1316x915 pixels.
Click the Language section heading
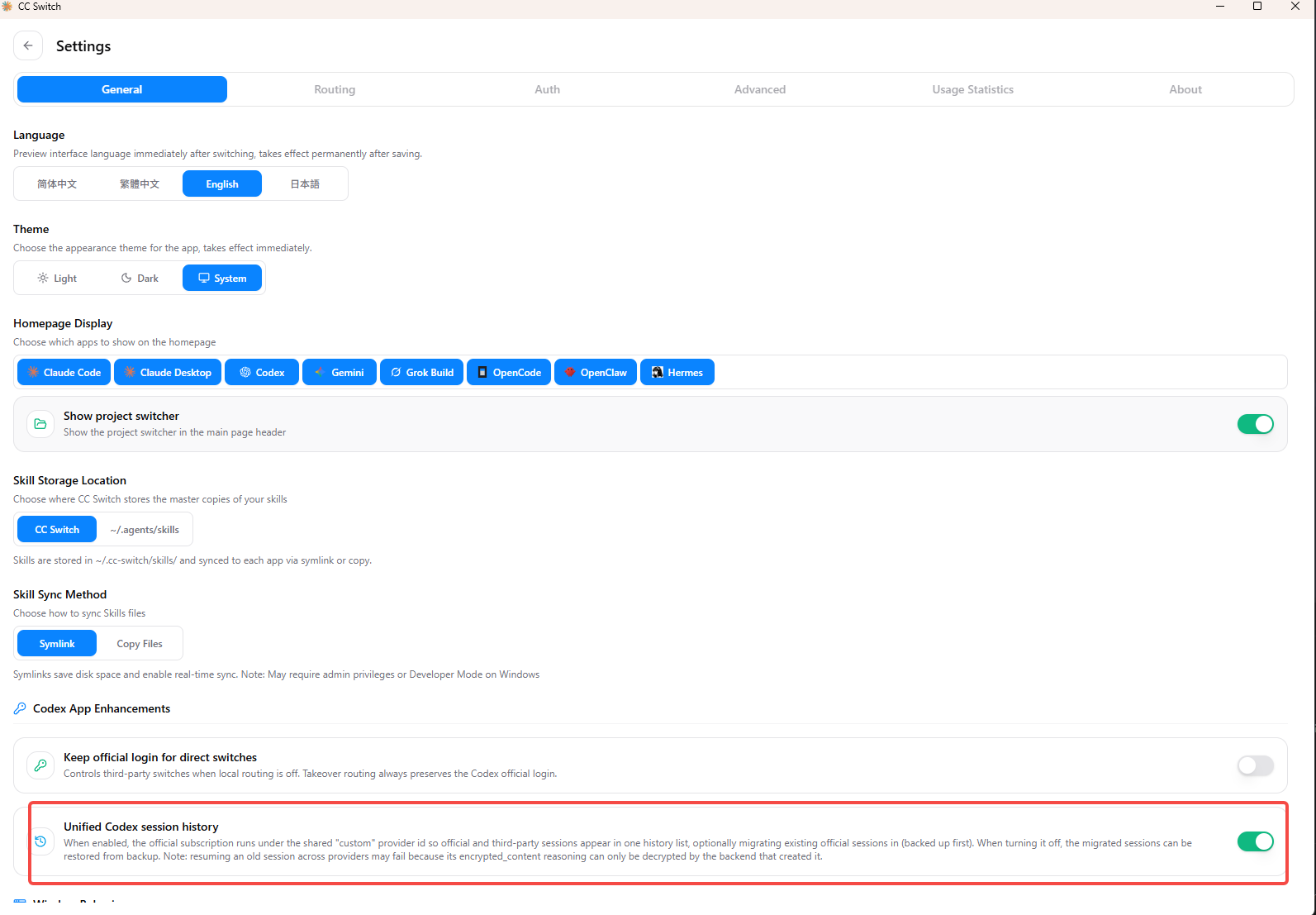tap(39, 135)
